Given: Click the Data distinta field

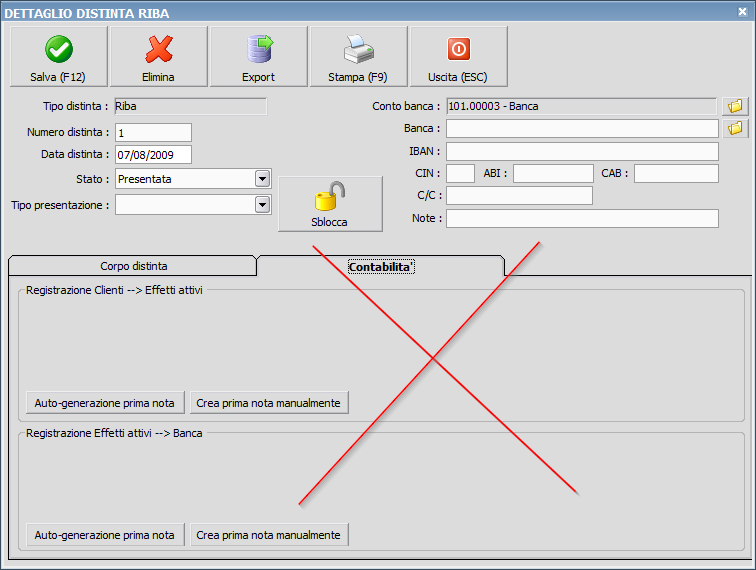Looking at the screenshot, I should [153, 155].
